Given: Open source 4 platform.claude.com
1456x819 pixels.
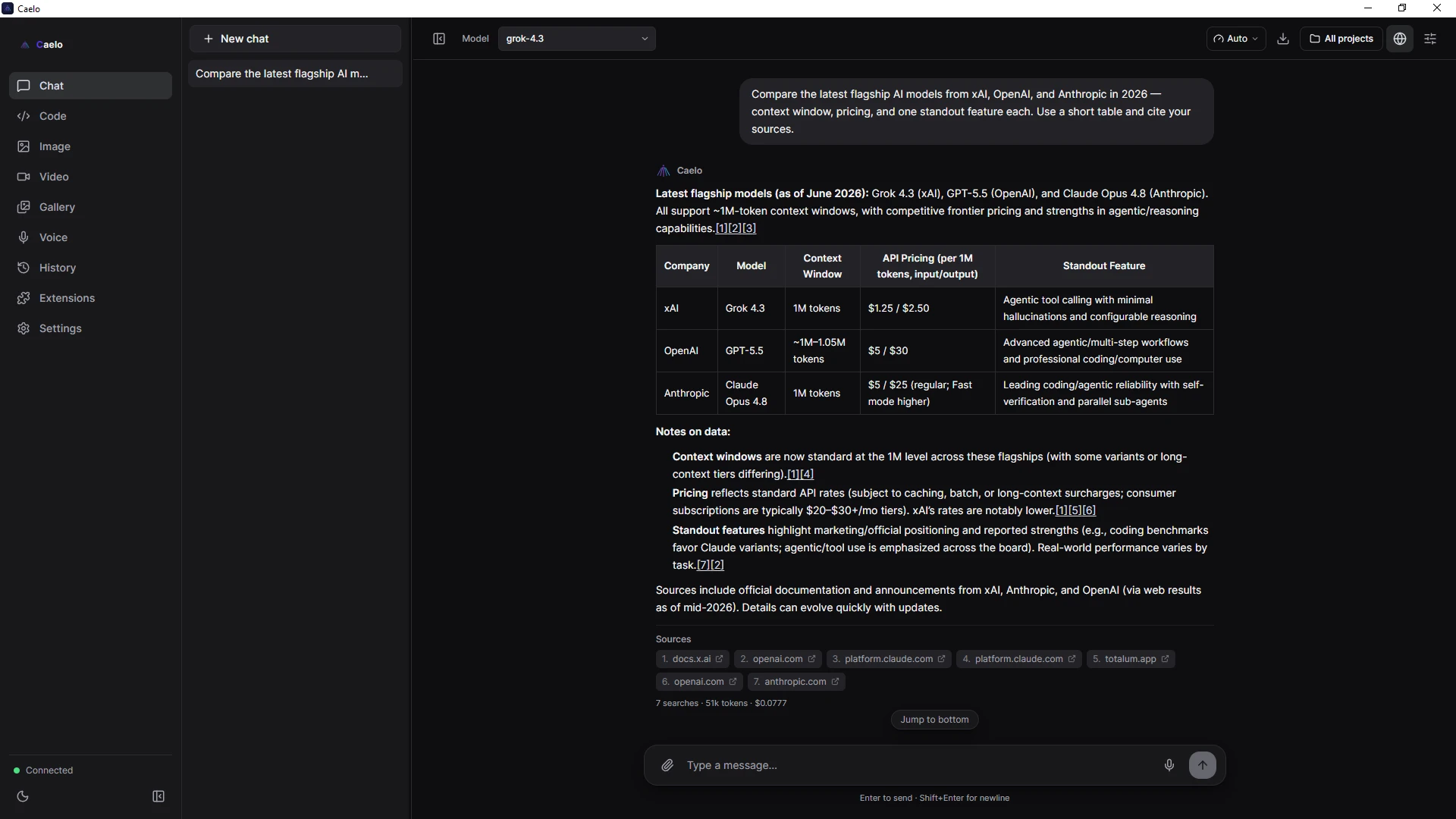Looking at the screenshot, I should click(1019, 659).
